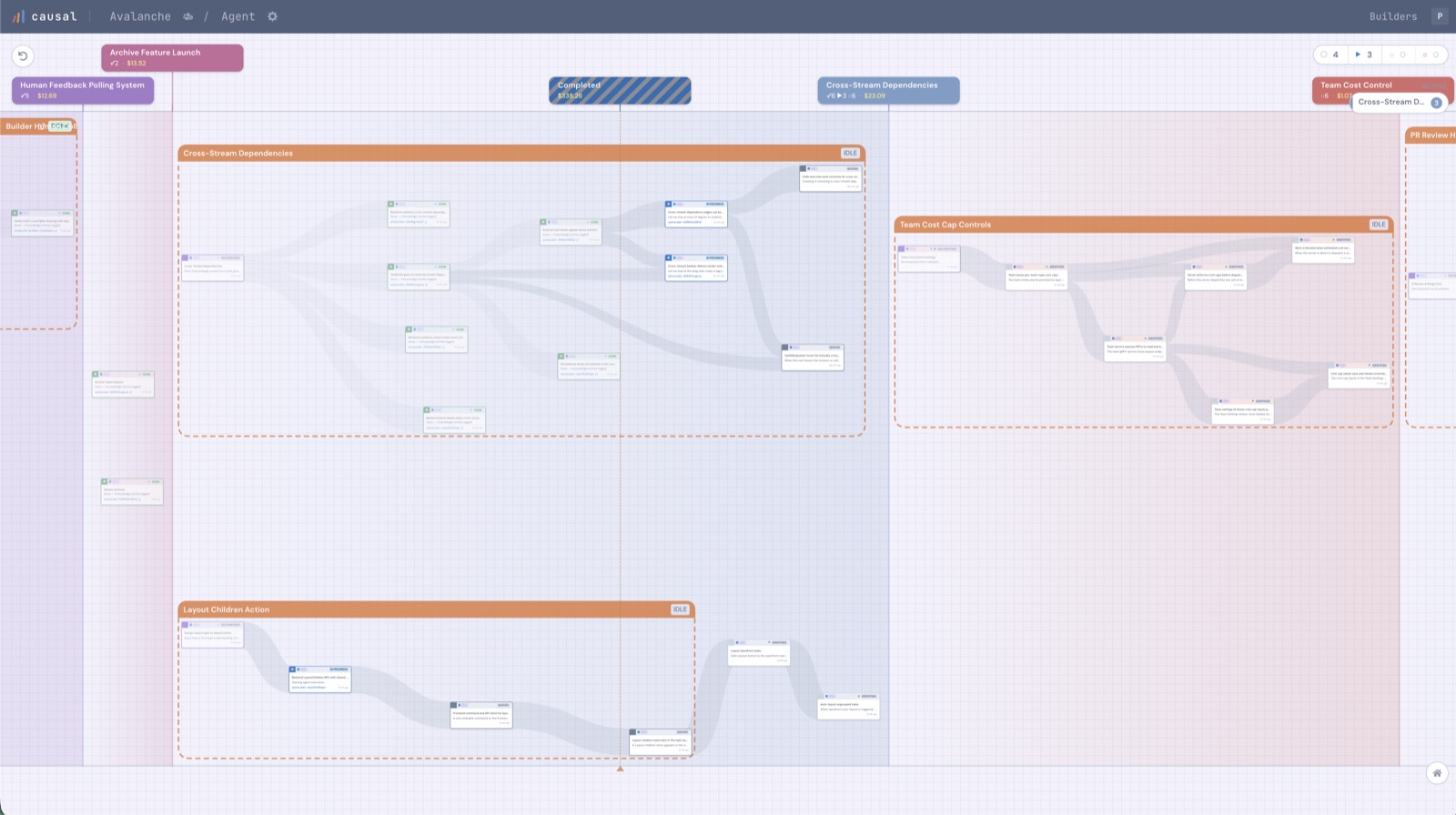
Task: Open the team members icon beside Avalanche
Action: click(187, 16)
